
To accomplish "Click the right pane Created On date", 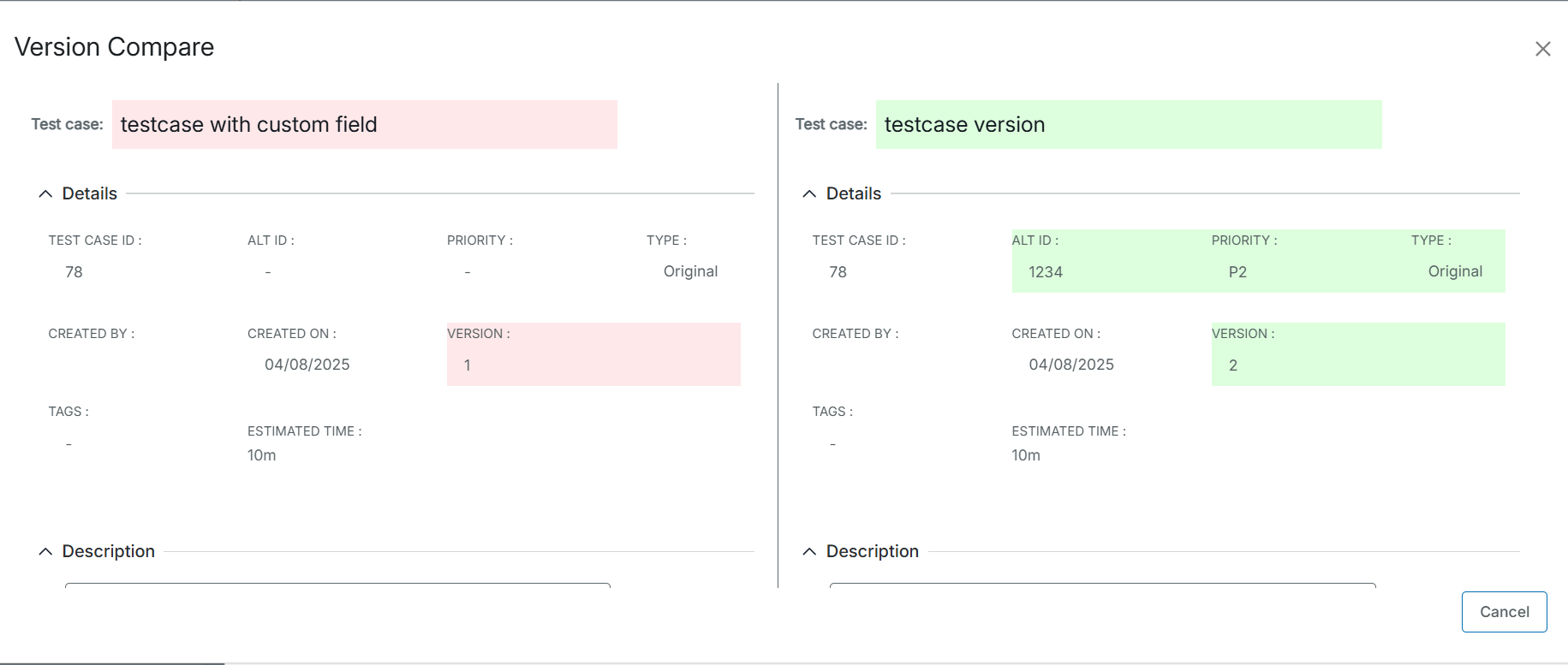I will [x=1070, y=365].
